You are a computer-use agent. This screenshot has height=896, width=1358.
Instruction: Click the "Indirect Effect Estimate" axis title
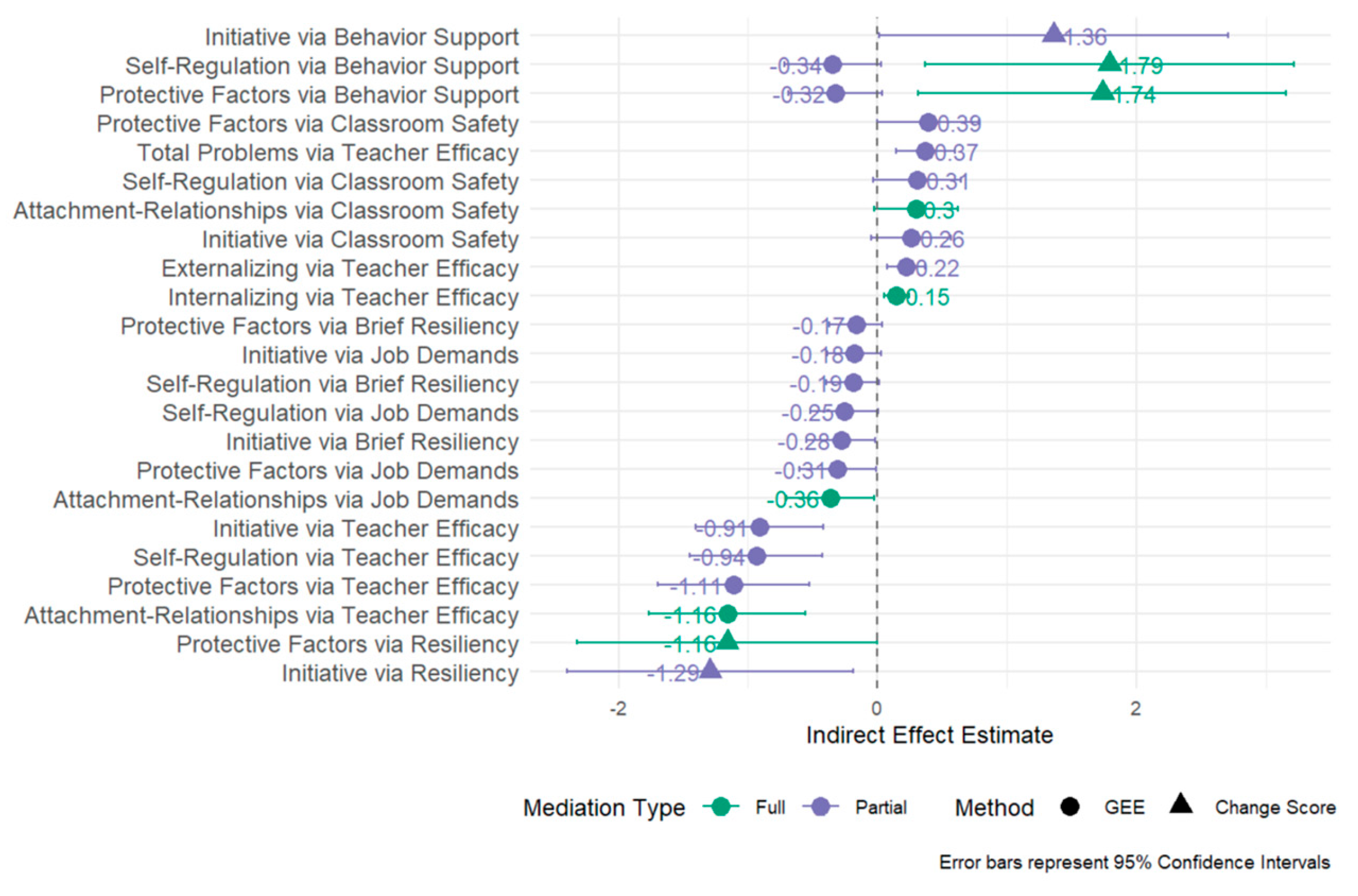pos(929,735)
